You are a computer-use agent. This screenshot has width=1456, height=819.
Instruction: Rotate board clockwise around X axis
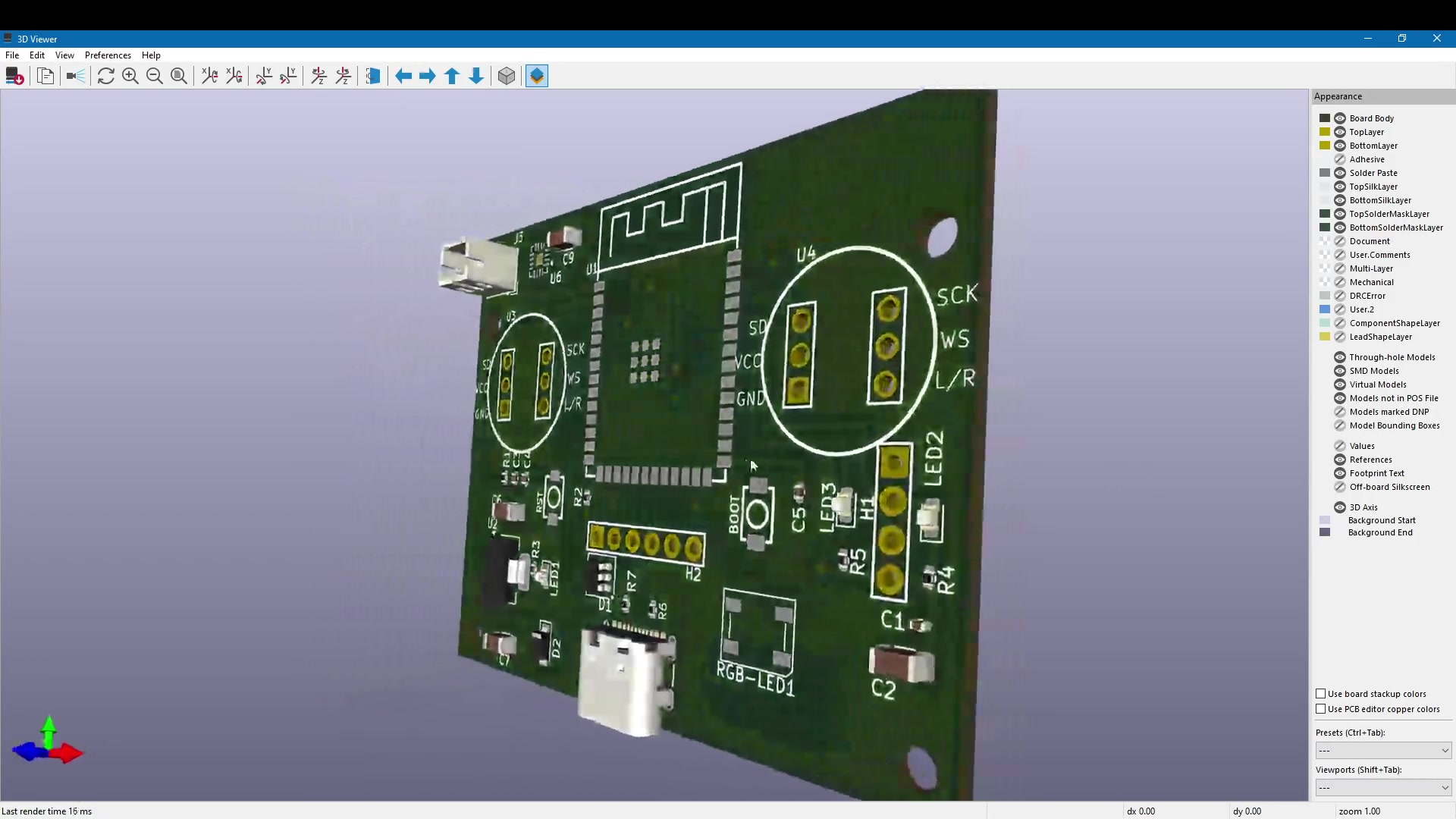209,76
